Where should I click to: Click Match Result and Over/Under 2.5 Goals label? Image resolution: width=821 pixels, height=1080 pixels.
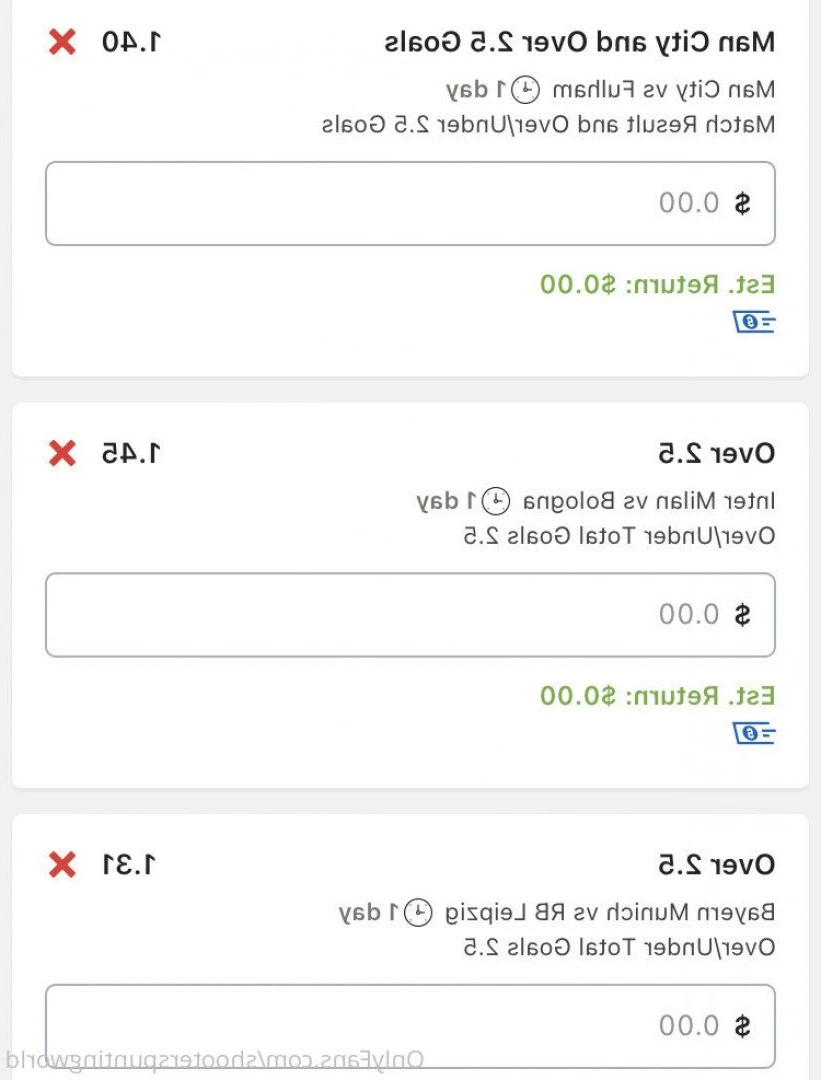click(548, 125)
